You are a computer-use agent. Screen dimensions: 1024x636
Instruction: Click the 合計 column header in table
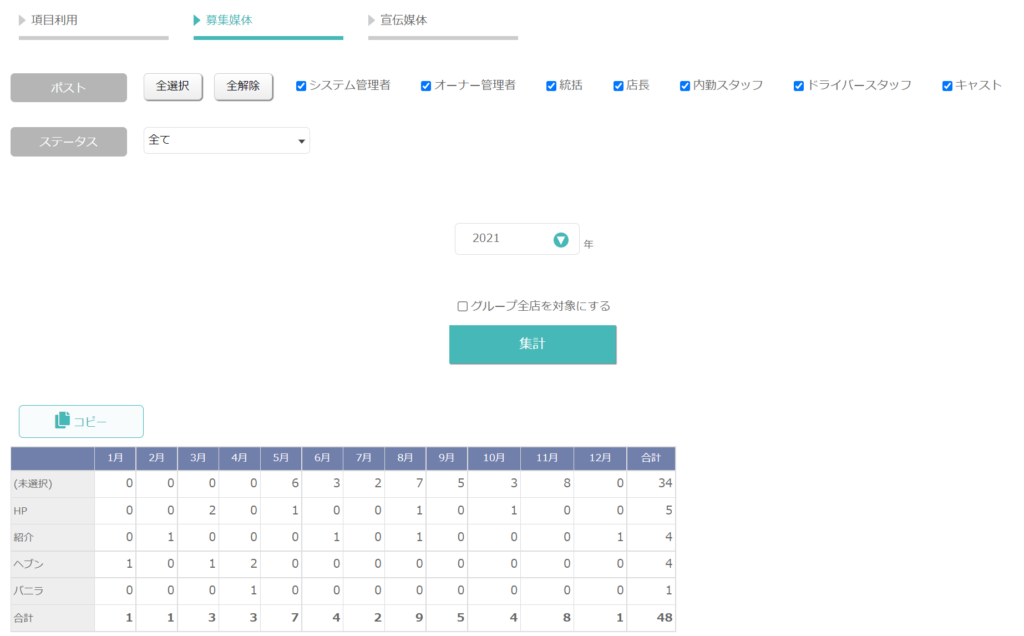click(650, 458)
